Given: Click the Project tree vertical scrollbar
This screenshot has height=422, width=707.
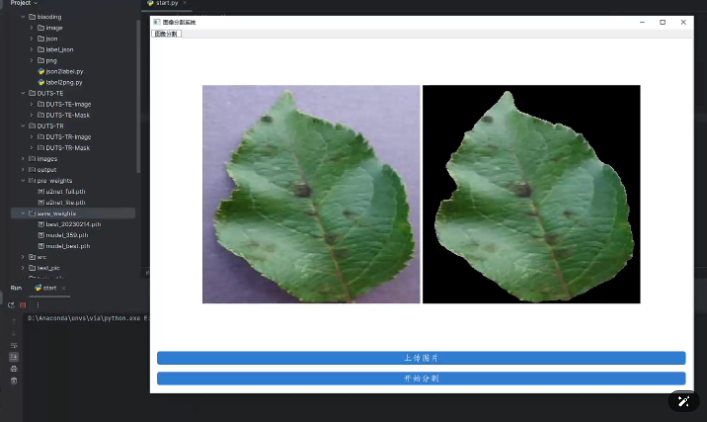Looking at the screenshot, I should pyautogui.click(x=138, y=96).
